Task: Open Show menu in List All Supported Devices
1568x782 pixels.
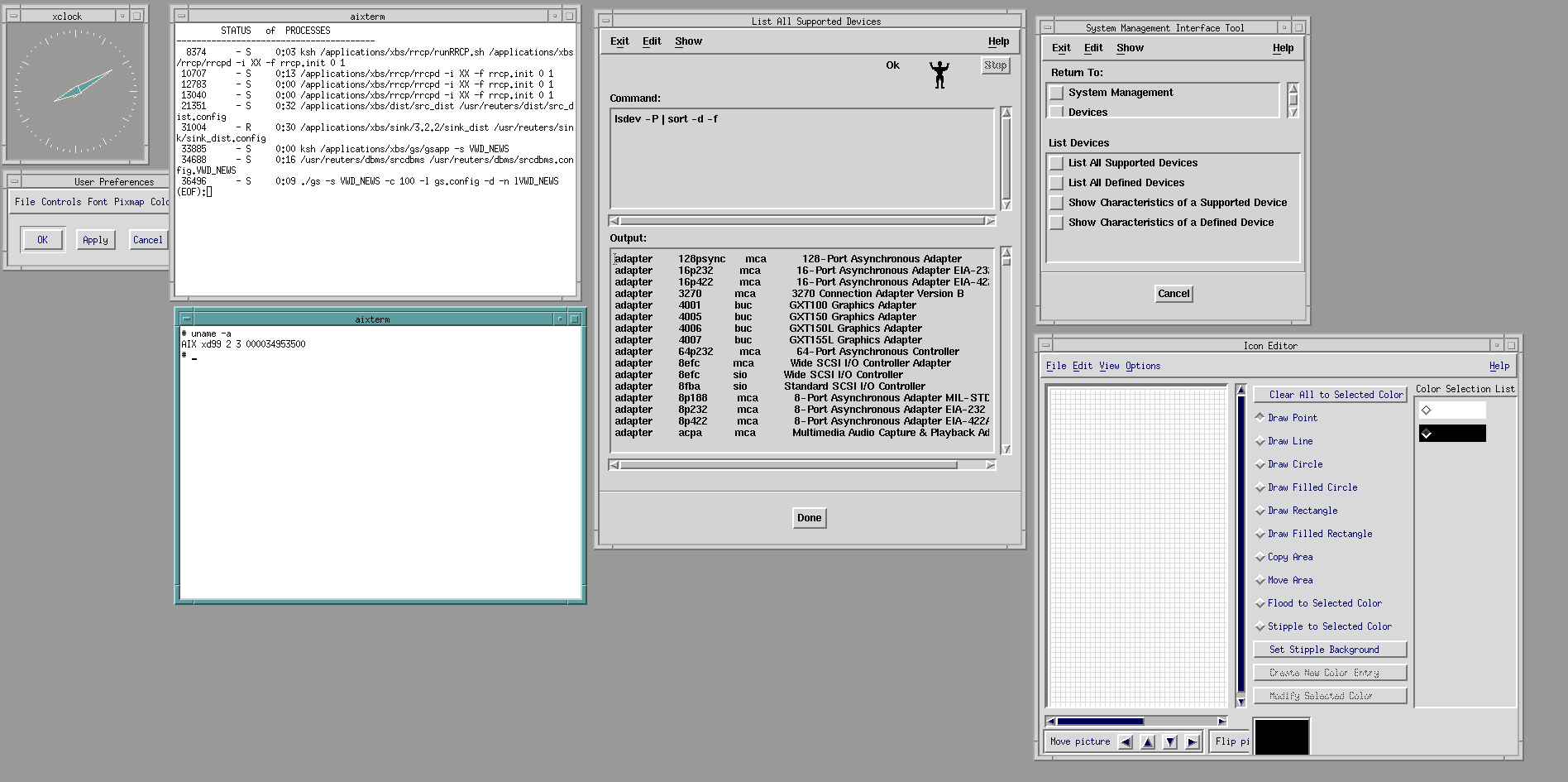Action: (x=688, y=41)
